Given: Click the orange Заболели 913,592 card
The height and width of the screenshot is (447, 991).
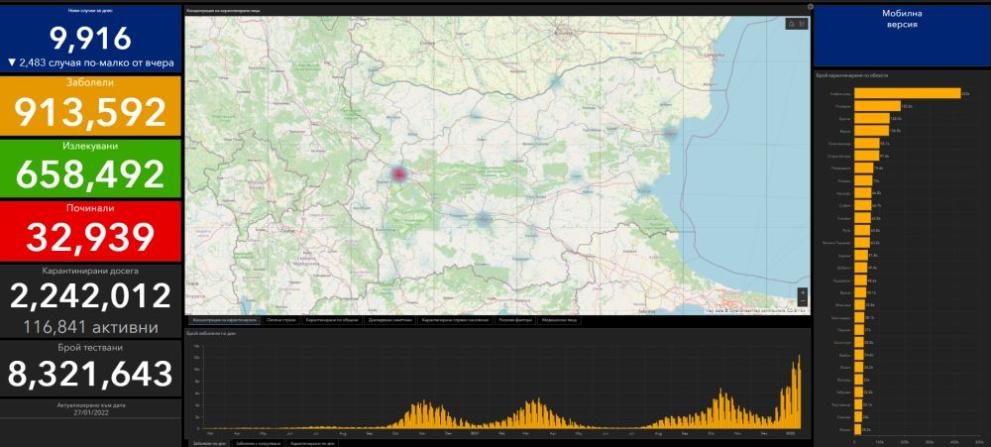Looking at the screenshot, I should click(x=91, y=105).
